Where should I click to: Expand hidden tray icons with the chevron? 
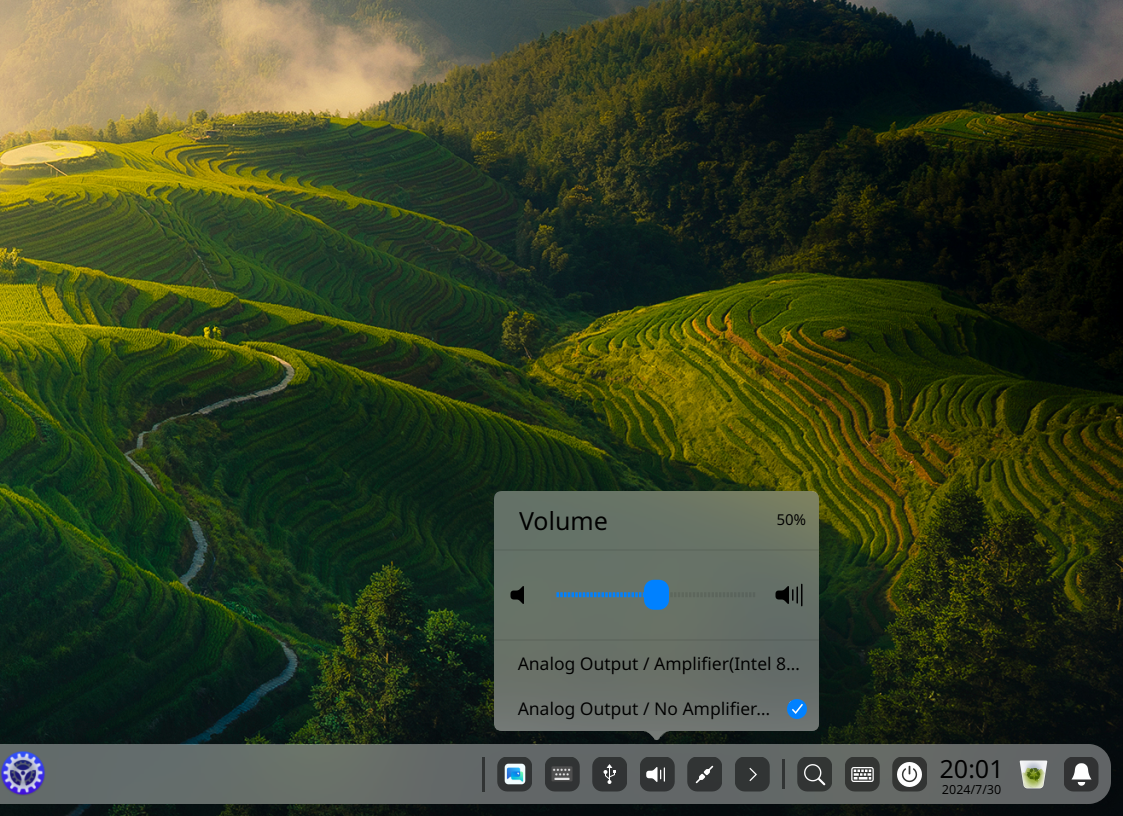click(x=752, y=774)
